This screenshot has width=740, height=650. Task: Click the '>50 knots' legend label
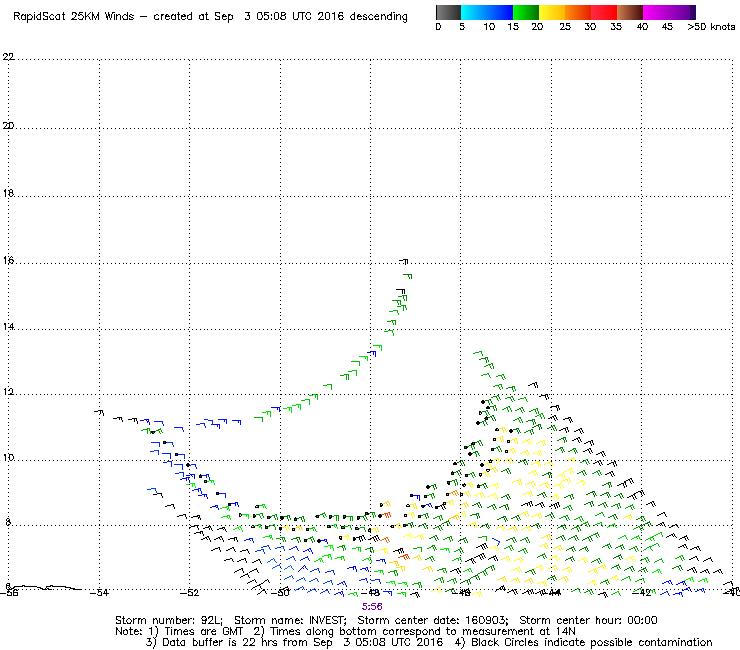coord(711,27)
